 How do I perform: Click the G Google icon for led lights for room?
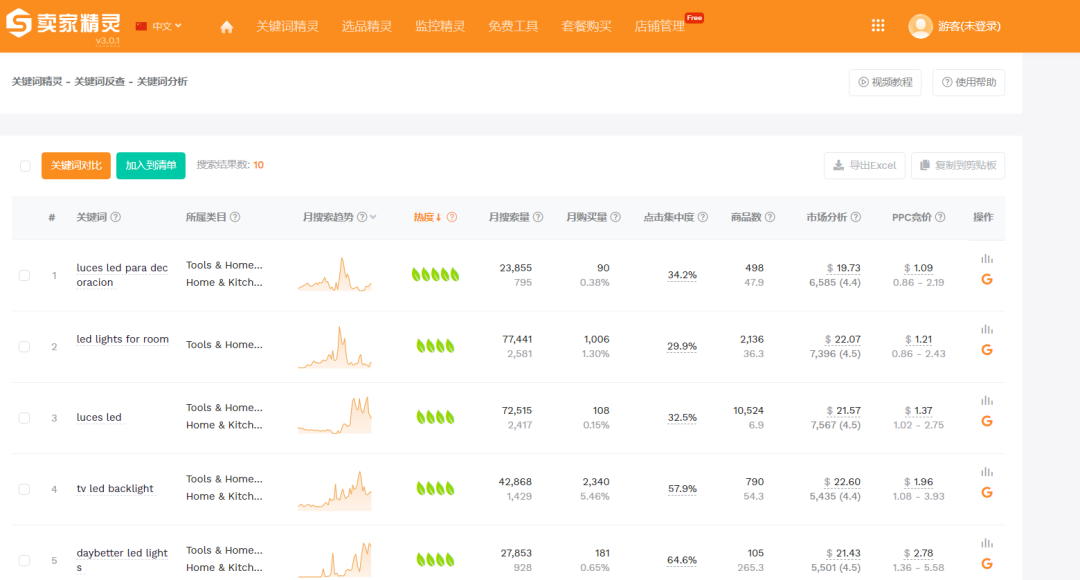coord(986,351)
